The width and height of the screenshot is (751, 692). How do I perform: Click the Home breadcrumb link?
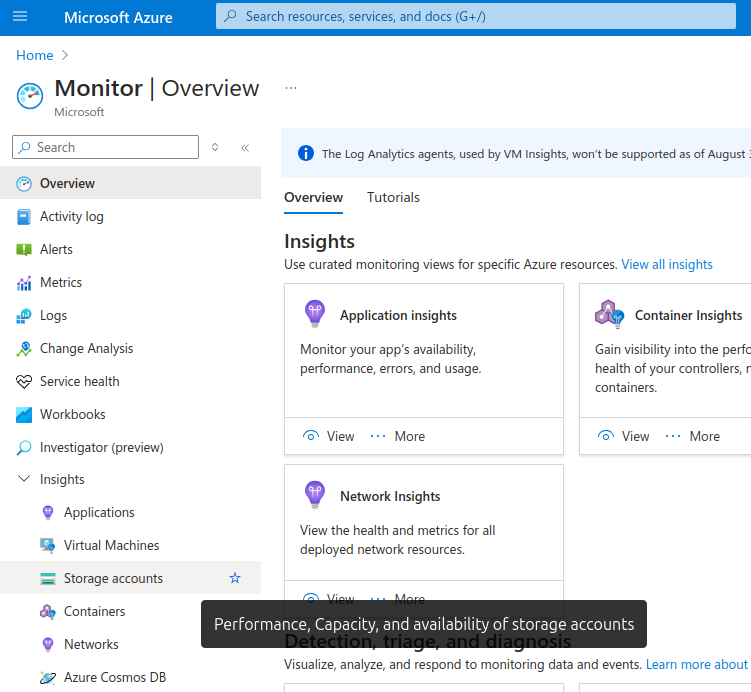click(34, 55)
